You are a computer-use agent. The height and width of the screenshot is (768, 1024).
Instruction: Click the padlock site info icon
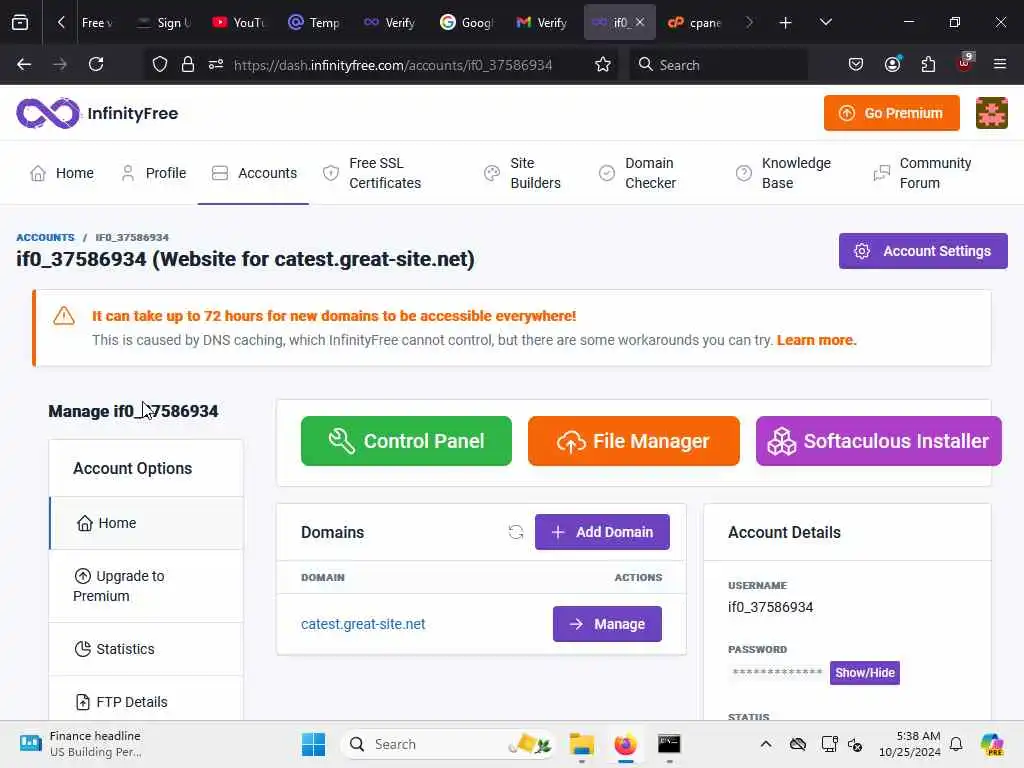pos(188,64)
